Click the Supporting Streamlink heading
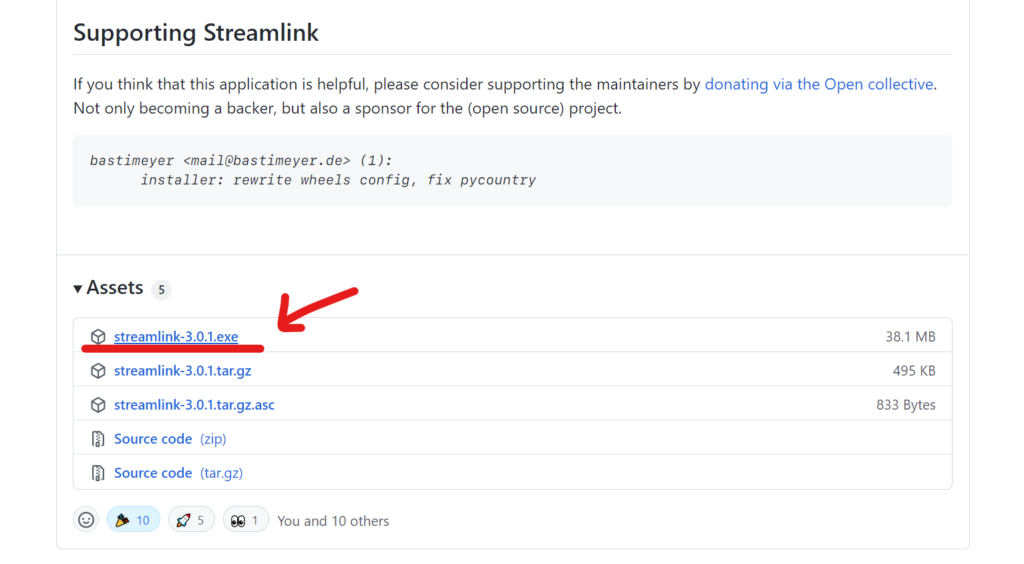This screenshot has height=564, width=1024. [196, 33]
